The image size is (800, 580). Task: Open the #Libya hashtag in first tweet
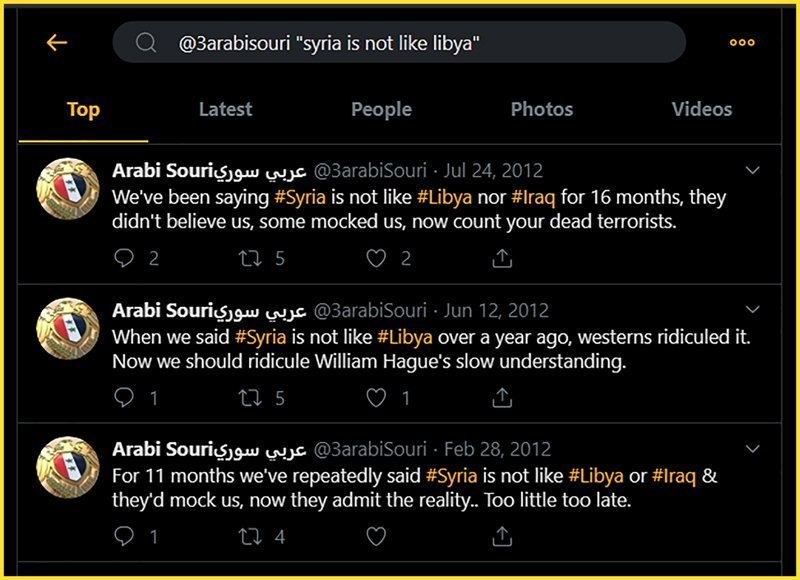444,197
